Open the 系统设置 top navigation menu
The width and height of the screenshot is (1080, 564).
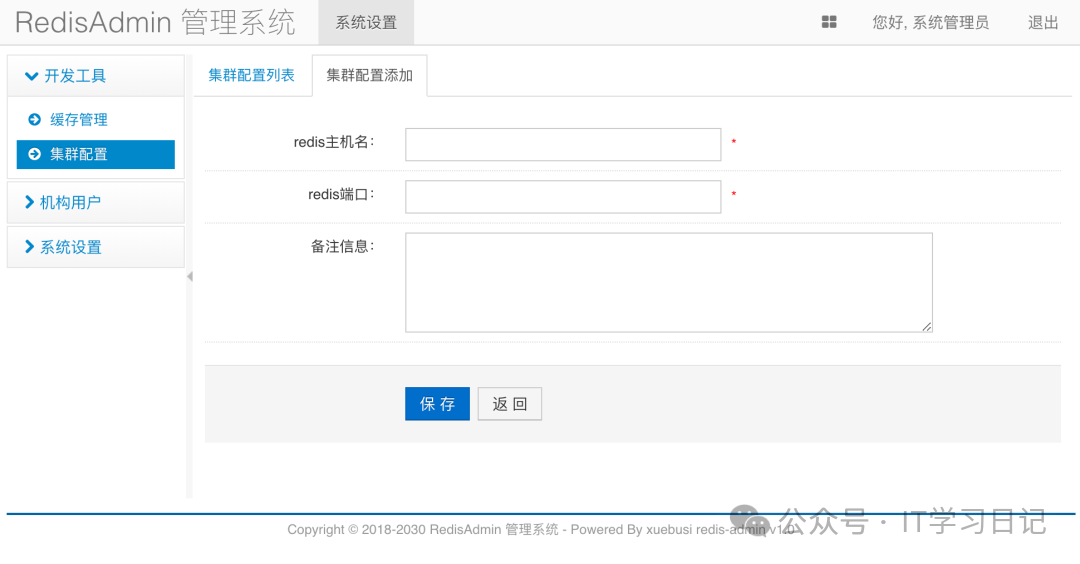(366, 23)
